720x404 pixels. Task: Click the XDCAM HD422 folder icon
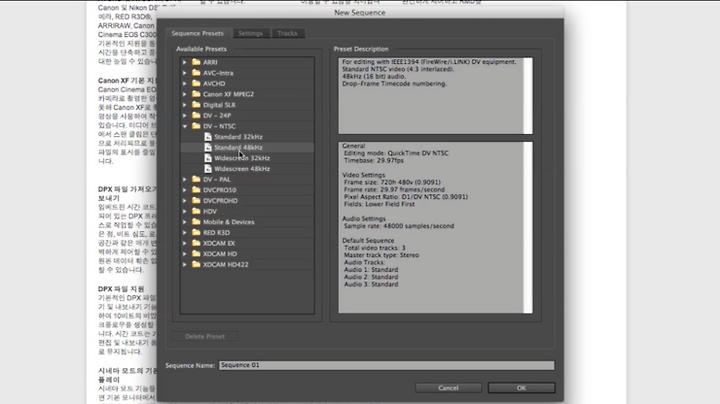click(x=196, y=264)
